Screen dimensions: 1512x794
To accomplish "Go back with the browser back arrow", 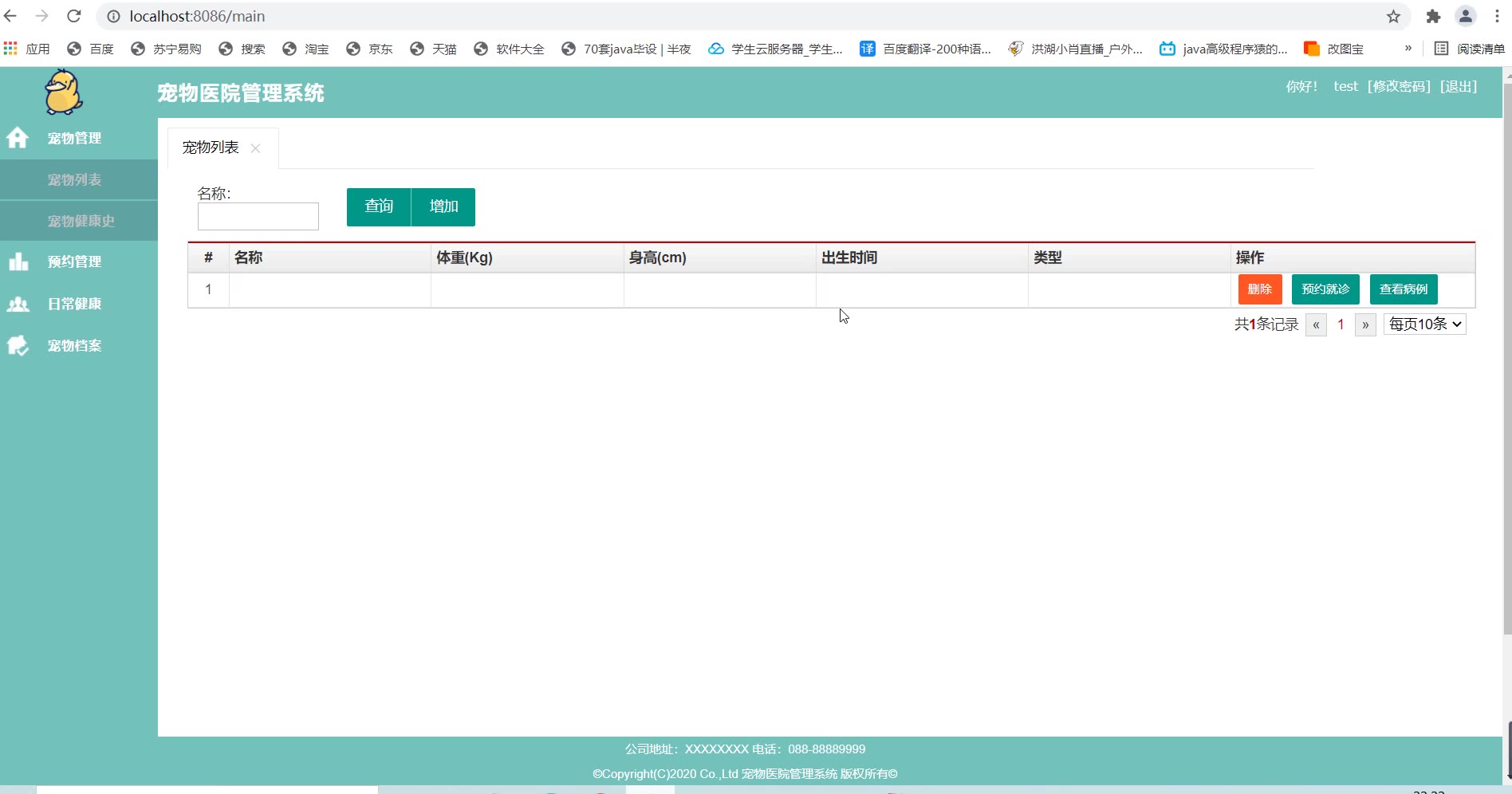I will click(x=10, y=16).
